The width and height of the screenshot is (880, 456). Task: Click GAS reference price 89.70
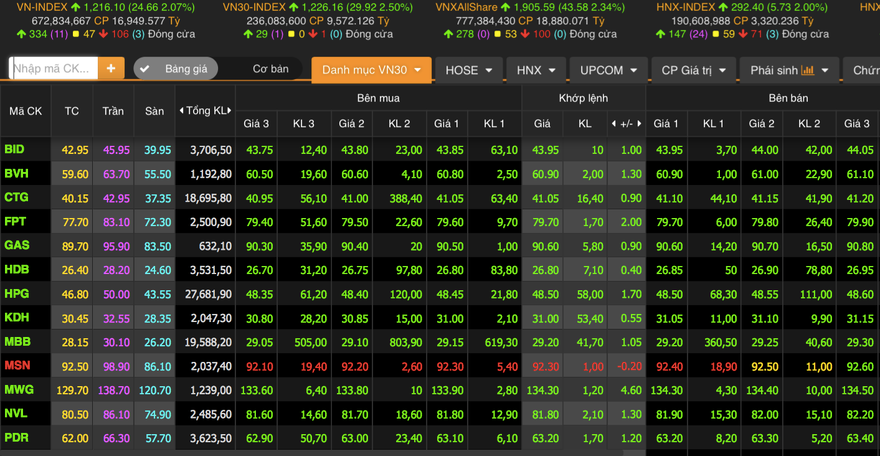[x=75, y=246]
